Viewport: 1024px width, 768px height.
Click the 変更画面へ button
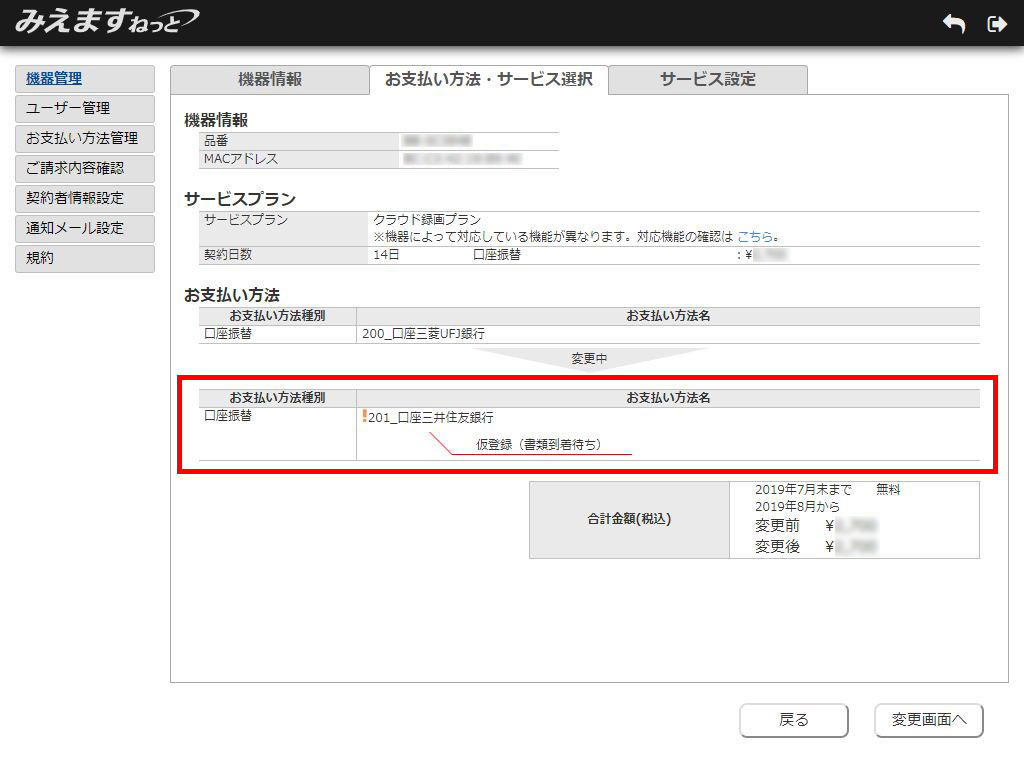pos(928,720)
